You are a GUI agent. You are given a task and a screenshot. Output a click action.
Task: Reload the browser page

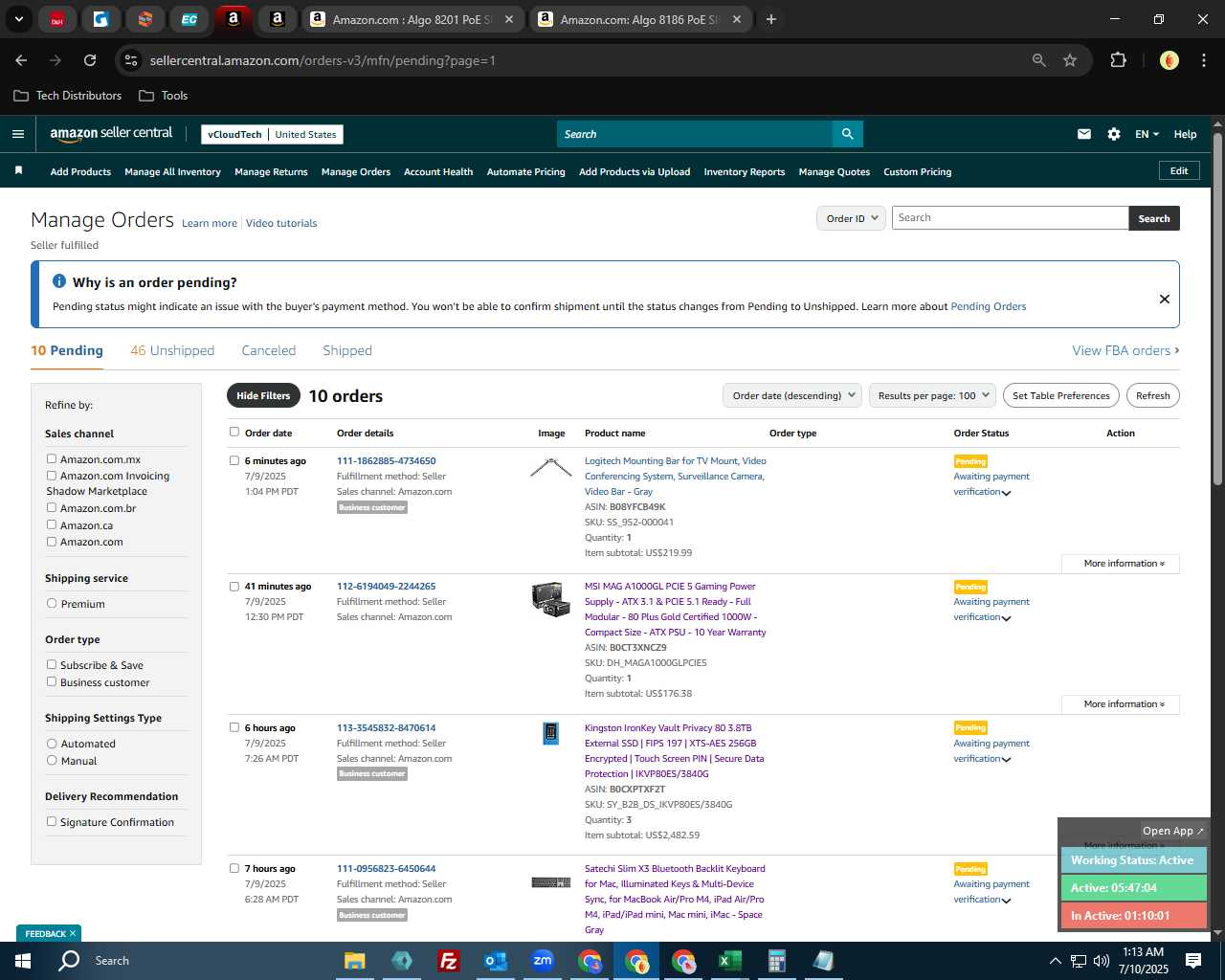pos(90,60)
